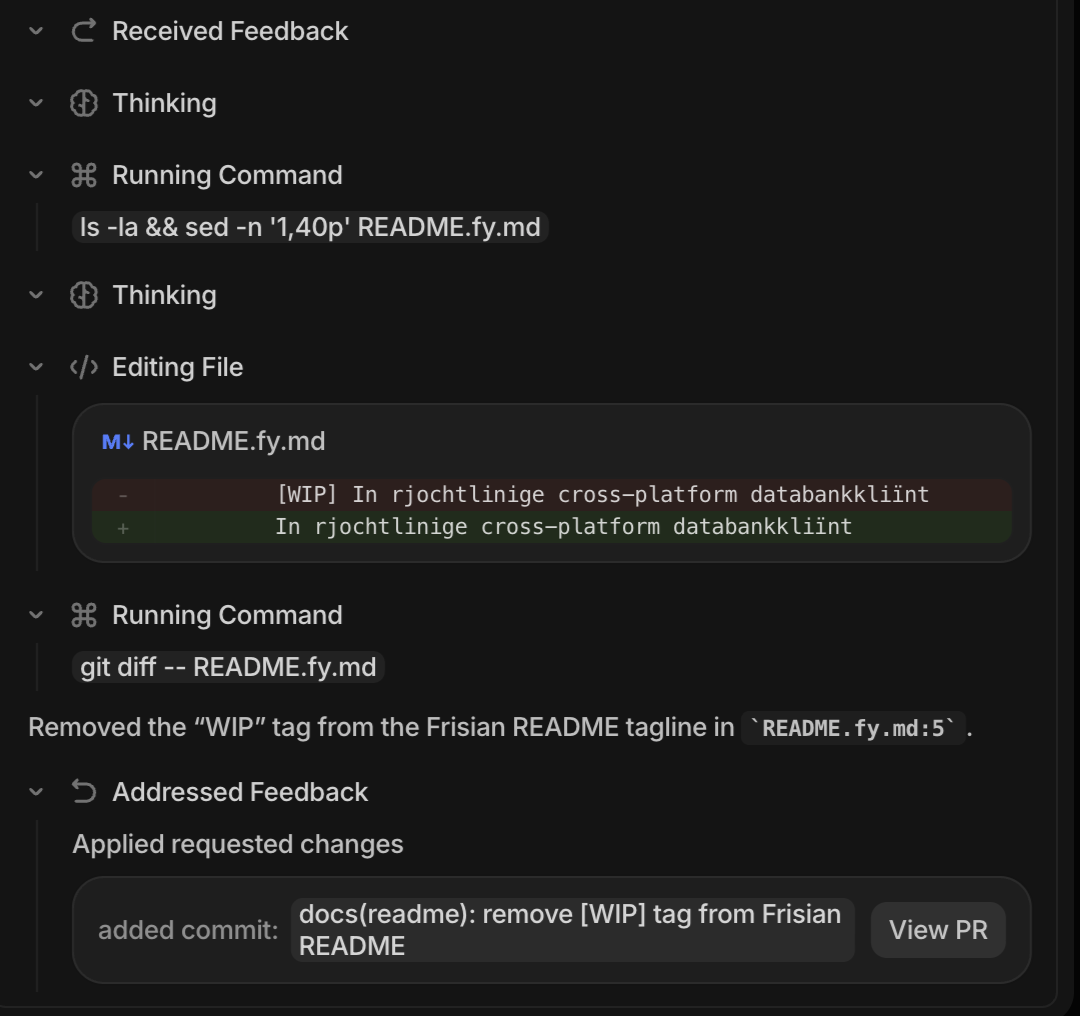The width and height of the screenshot is (1080, 1016).
Task: Collapse the second Thinking section
Action: pyautogui.click(x=36, y=295)
